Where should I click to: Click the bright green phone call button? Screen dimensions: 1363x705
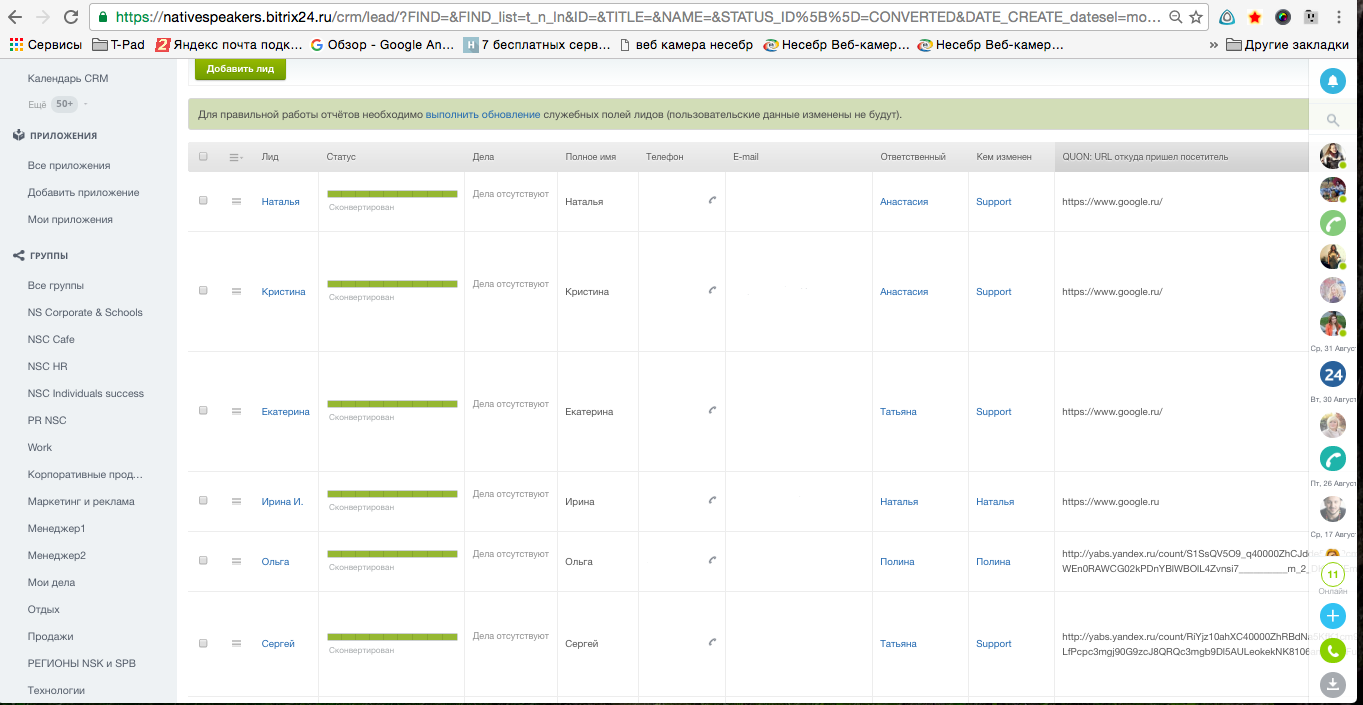pyautogui.click(x=1332, y=651)
